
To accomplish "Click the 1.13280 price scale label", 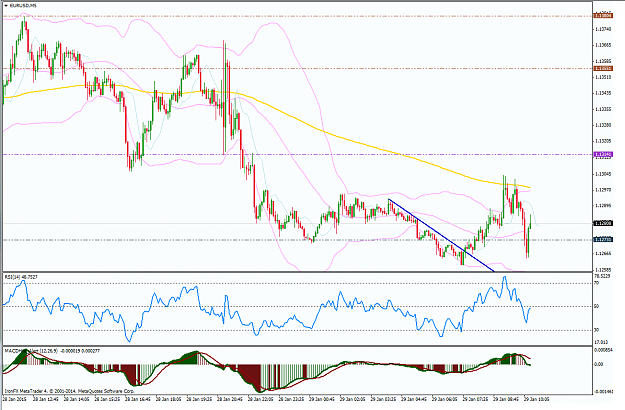I will (603, 125).
